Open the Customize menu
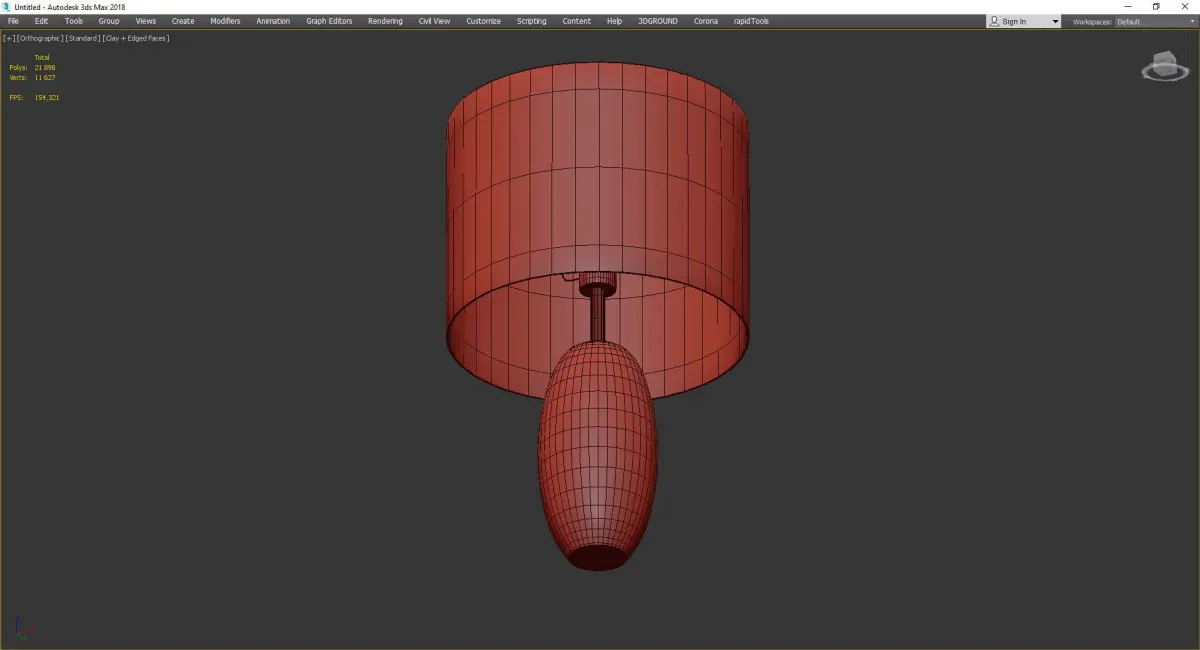This screenshot has width=1200, height=650. [x=483, y=21]
